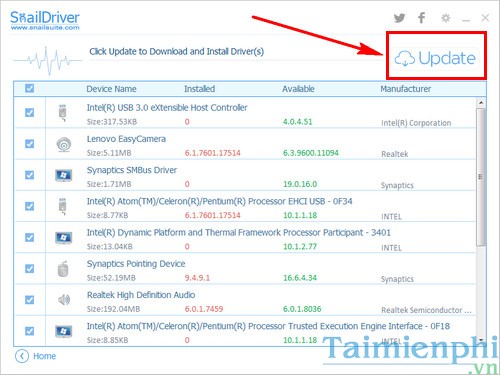The height and width of the screenshot is (375, 500).
Task: Minimize the SnailDriver window
Action: [x=466, y=21]
